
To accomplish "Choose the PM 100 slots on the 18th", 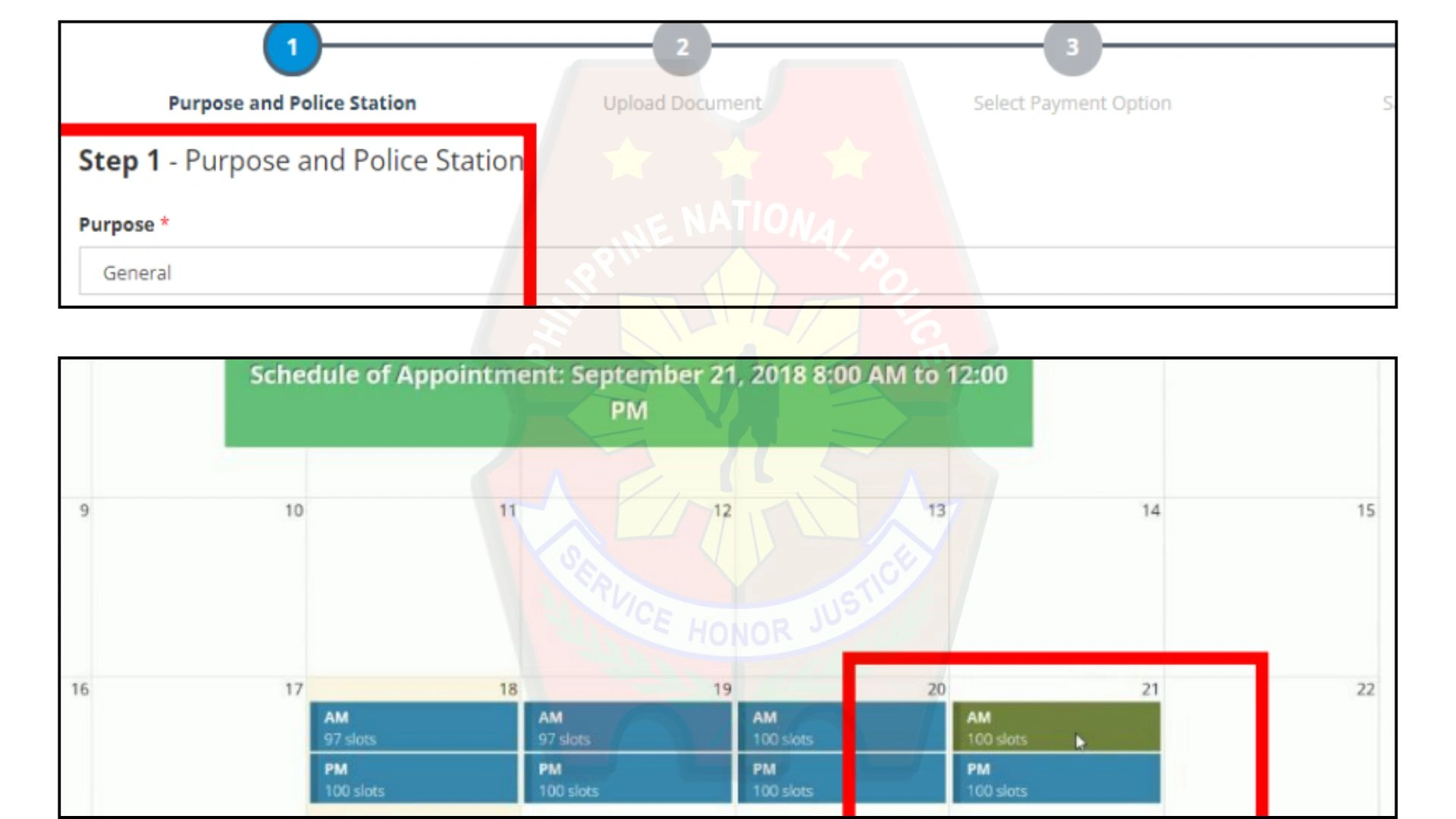I will (414, 778).
